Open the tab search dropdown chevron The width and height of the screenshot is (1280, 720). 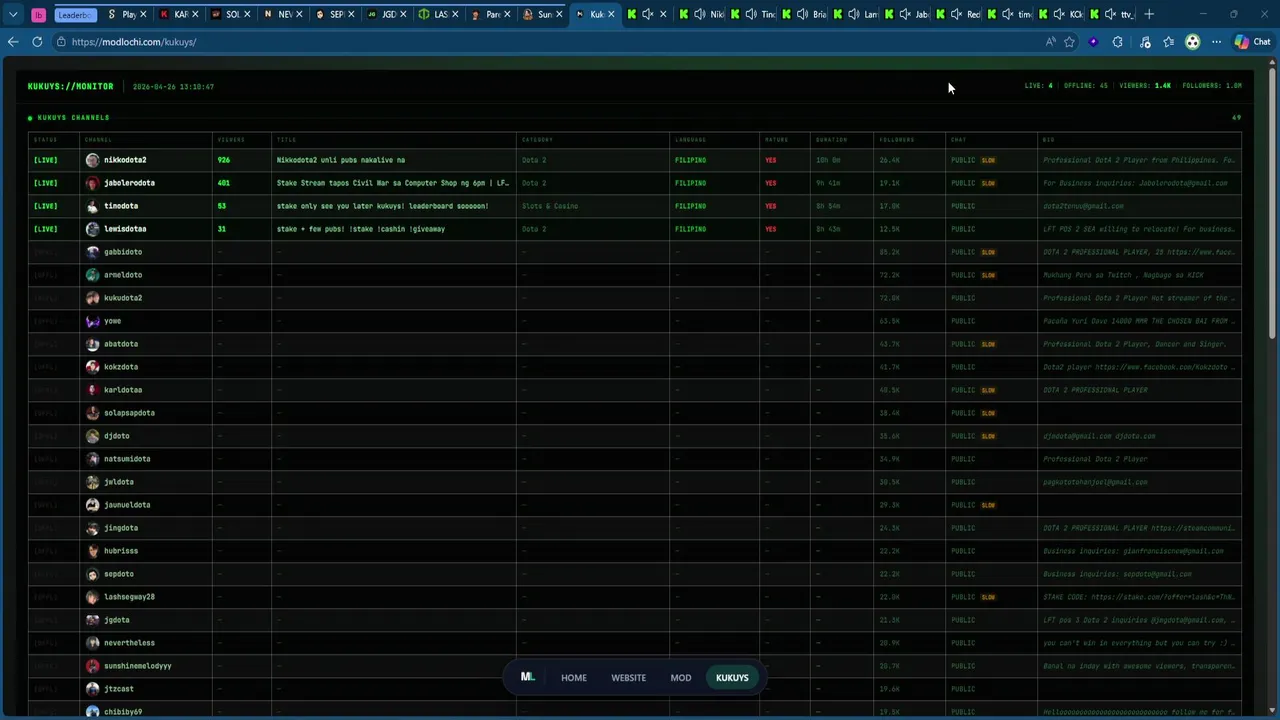(x=13, y=14)
